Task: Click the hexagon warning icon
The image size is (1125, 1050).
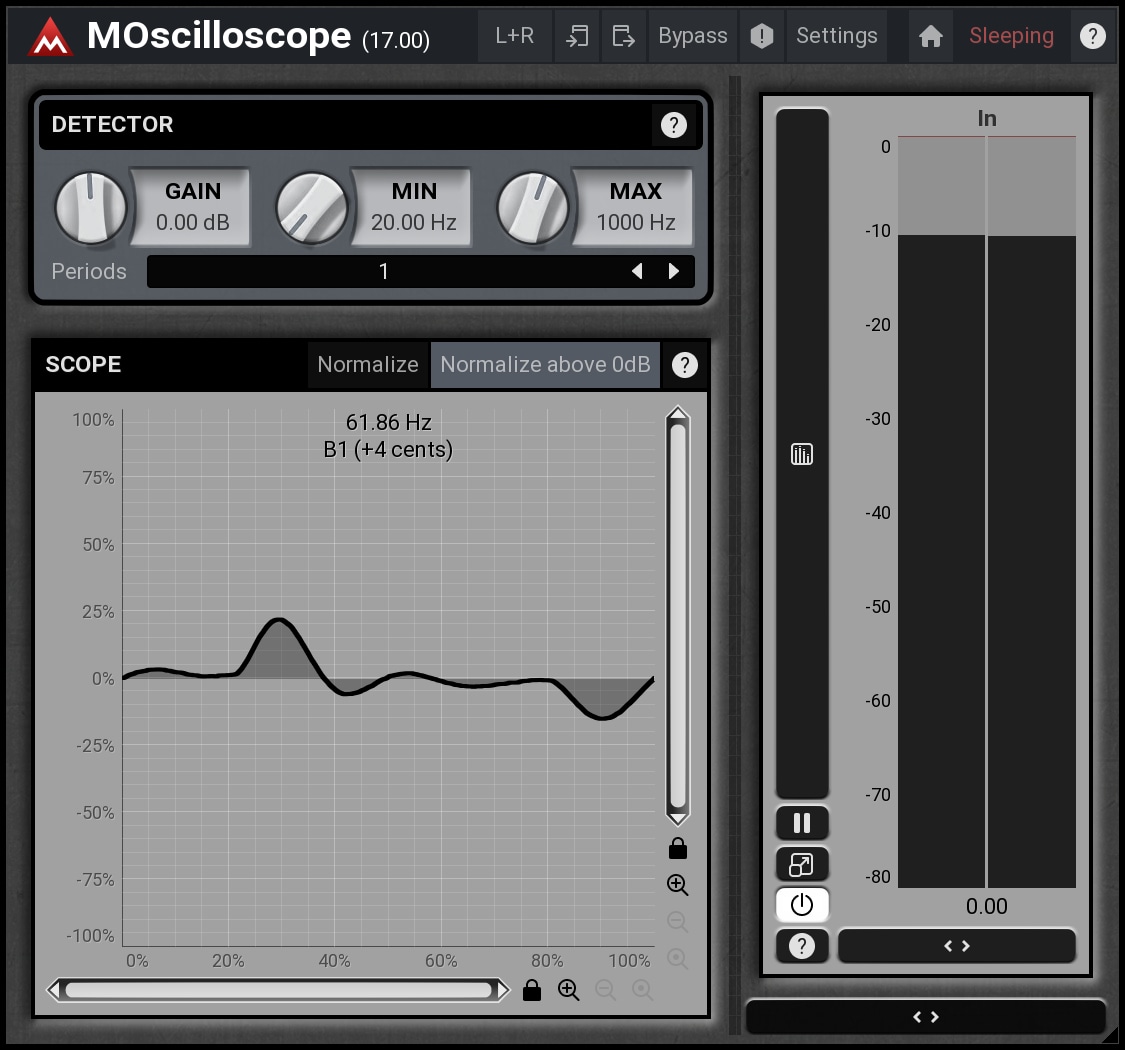Action: 762,37
